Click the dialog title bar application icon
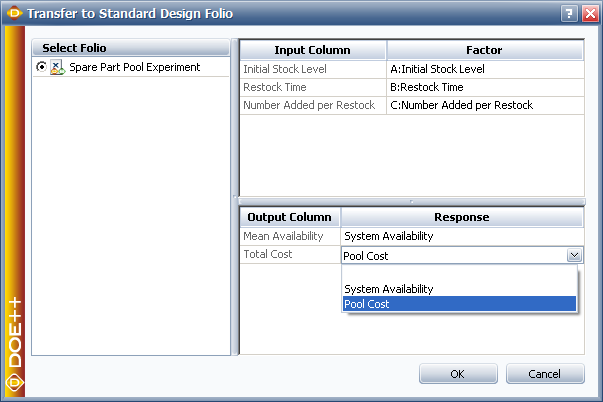Viewport: 603px width, 402px height. (15, 14)
